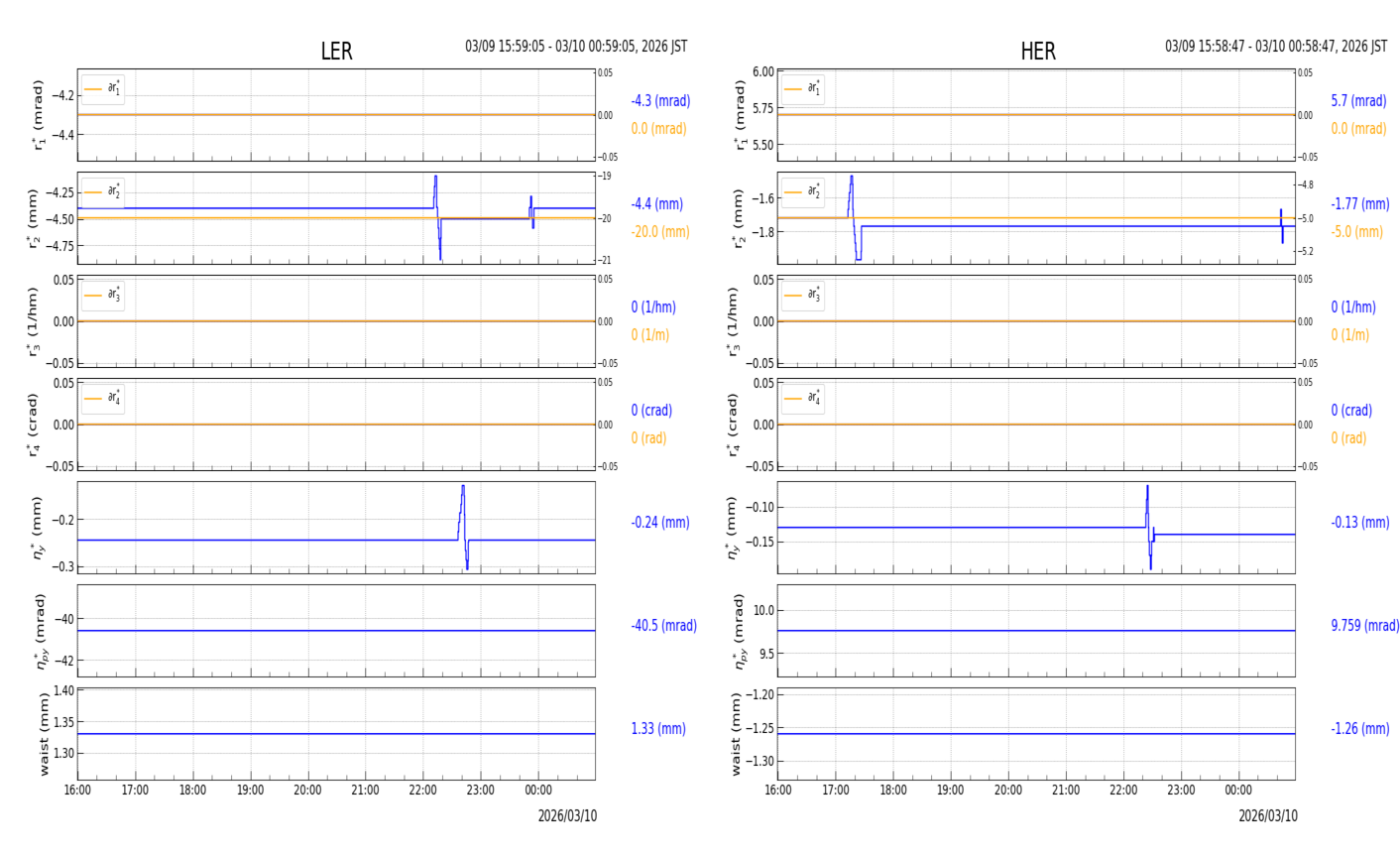This screenshot has height=857, width=1400.
Task: Click the LER value -4.3 (mrad)
Action: click(660, 101)
